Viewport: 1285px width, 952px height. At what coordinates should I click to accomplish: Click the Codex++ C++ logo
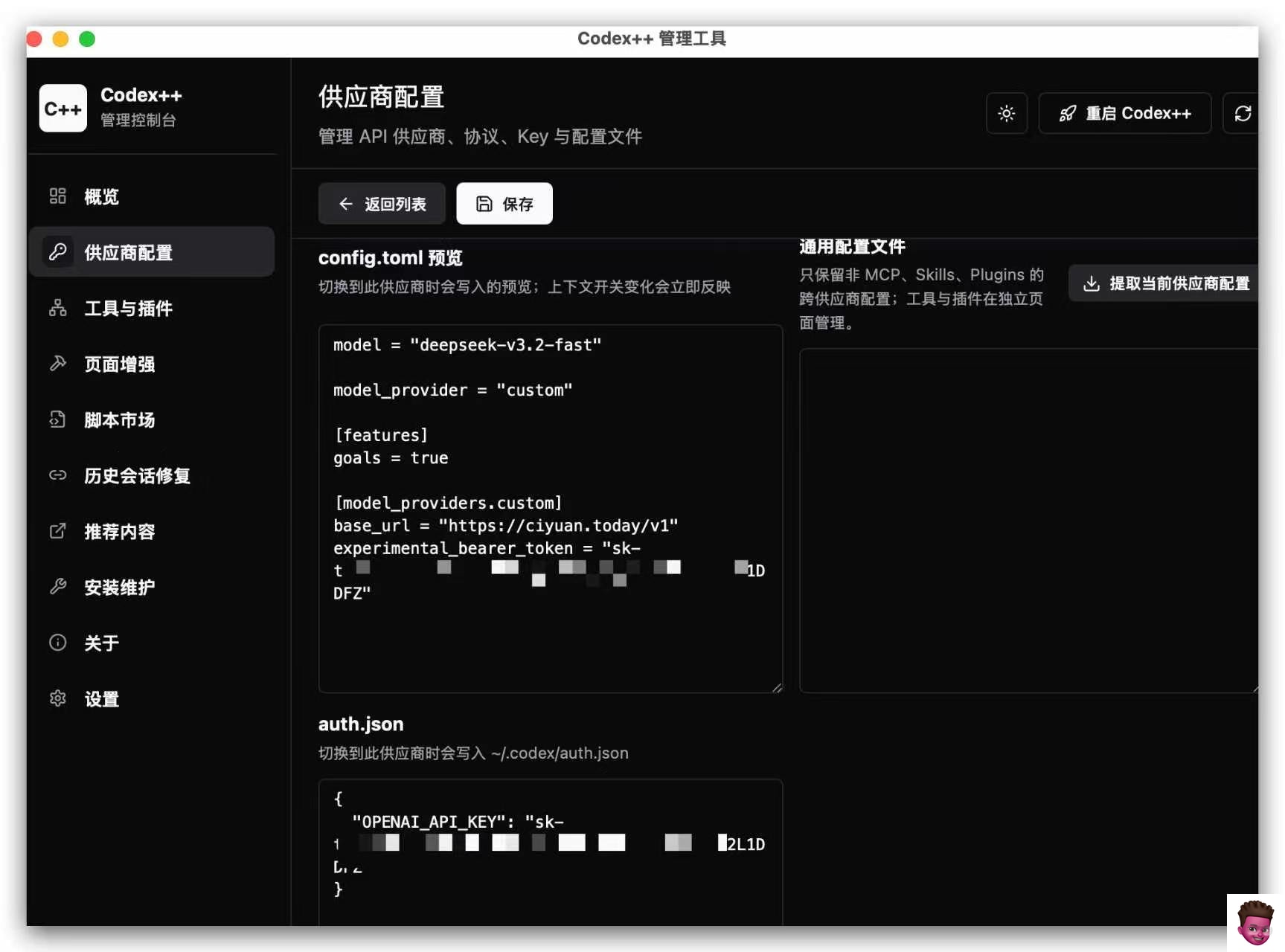click(x=63, y=109)
